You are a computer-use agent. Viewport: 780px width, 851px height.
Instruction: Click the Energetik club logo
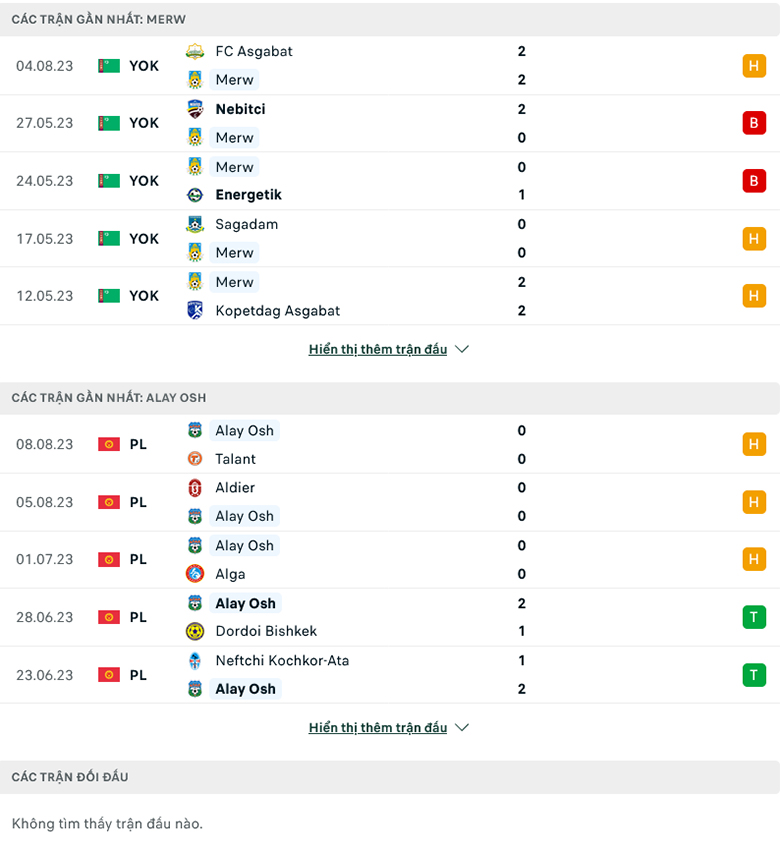click(195, 195)
